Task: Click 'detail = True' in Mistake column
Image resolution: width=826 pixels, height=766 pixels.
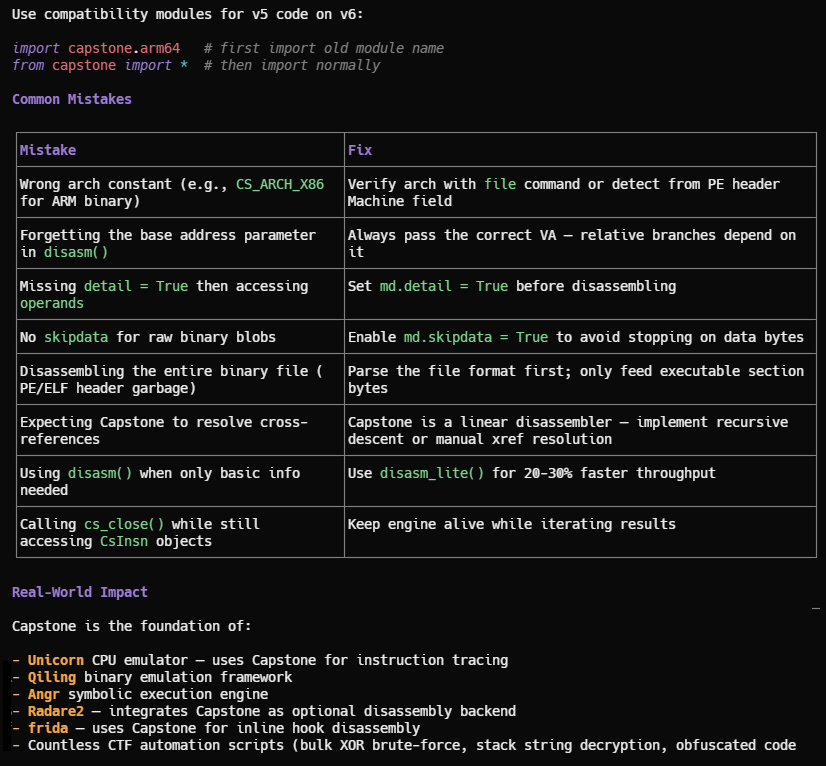Action: click(x=136, y=286)
